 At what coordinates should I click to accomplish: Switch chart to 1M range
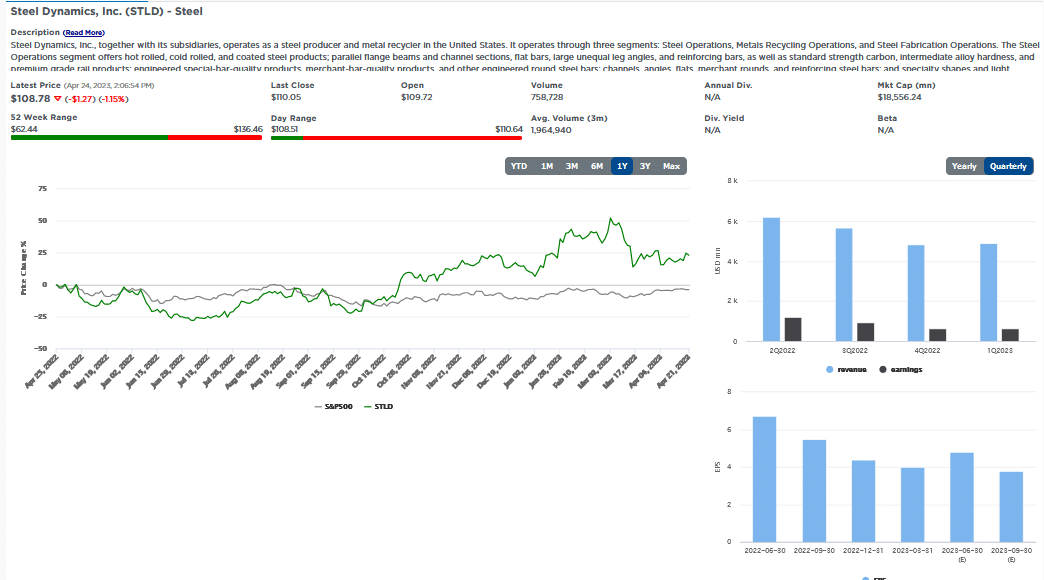(547, 166)
